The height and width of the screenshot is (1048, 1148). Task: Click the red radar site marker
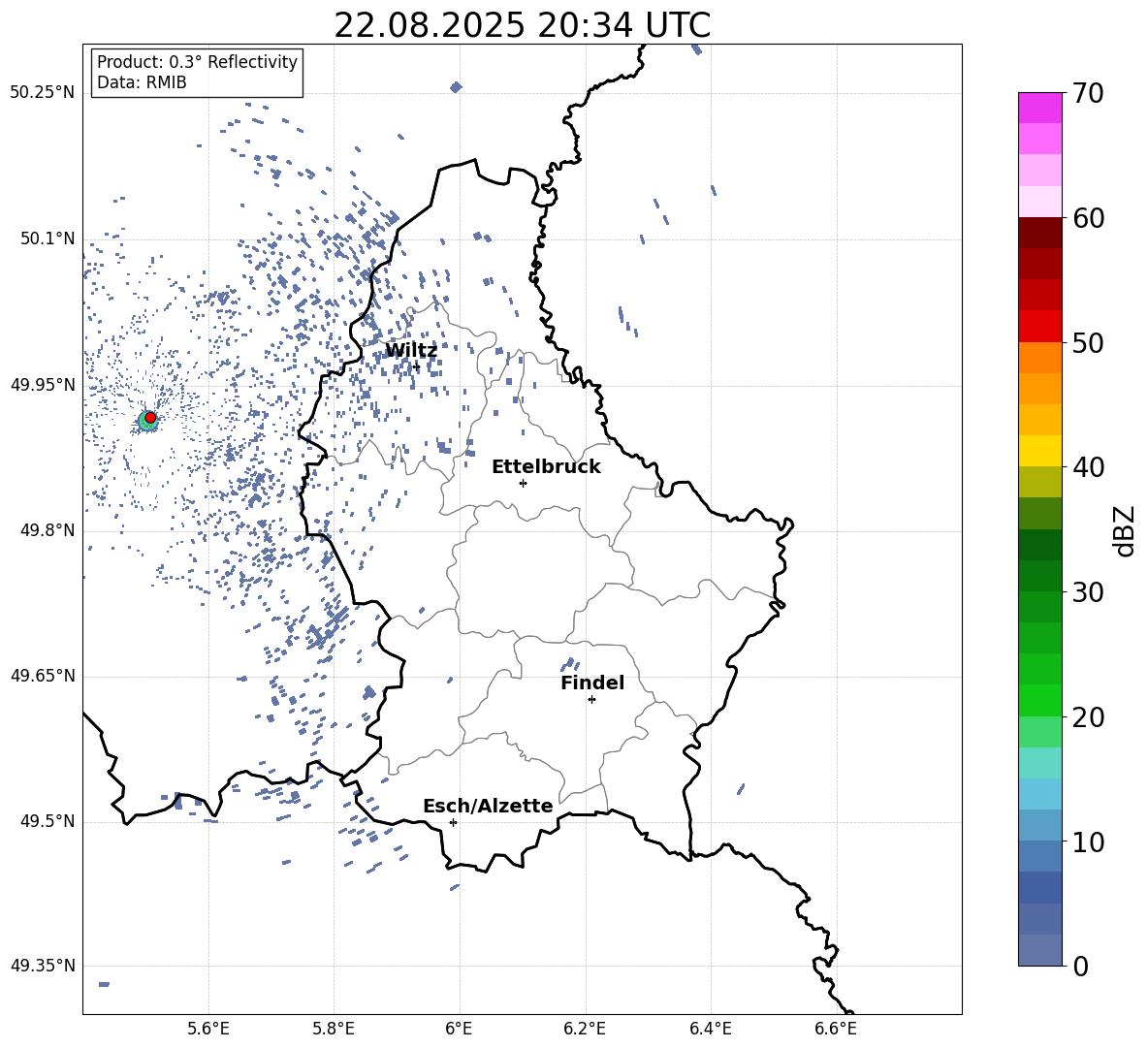point(150,418)
